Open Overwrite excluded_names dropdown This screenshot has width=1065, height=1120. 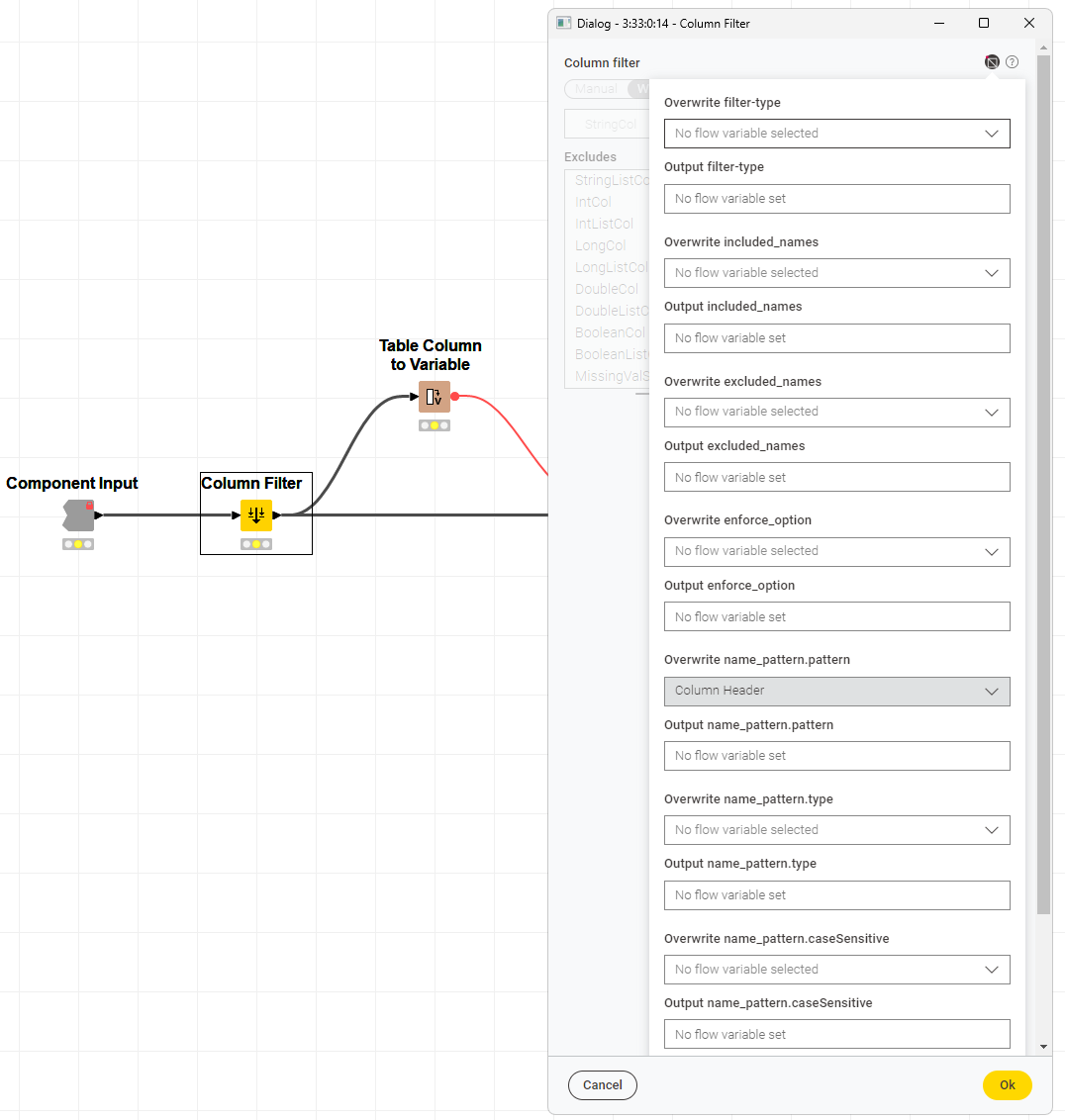point(837,413)
